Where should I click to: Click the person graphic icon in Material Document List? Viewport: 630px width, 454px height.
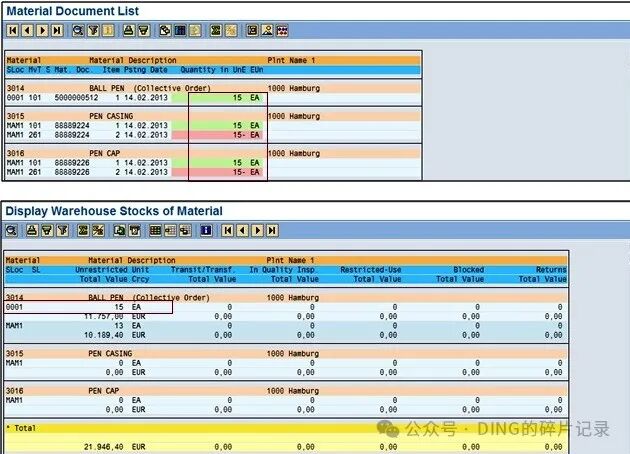pyautogui.click(x=267, y=31)
